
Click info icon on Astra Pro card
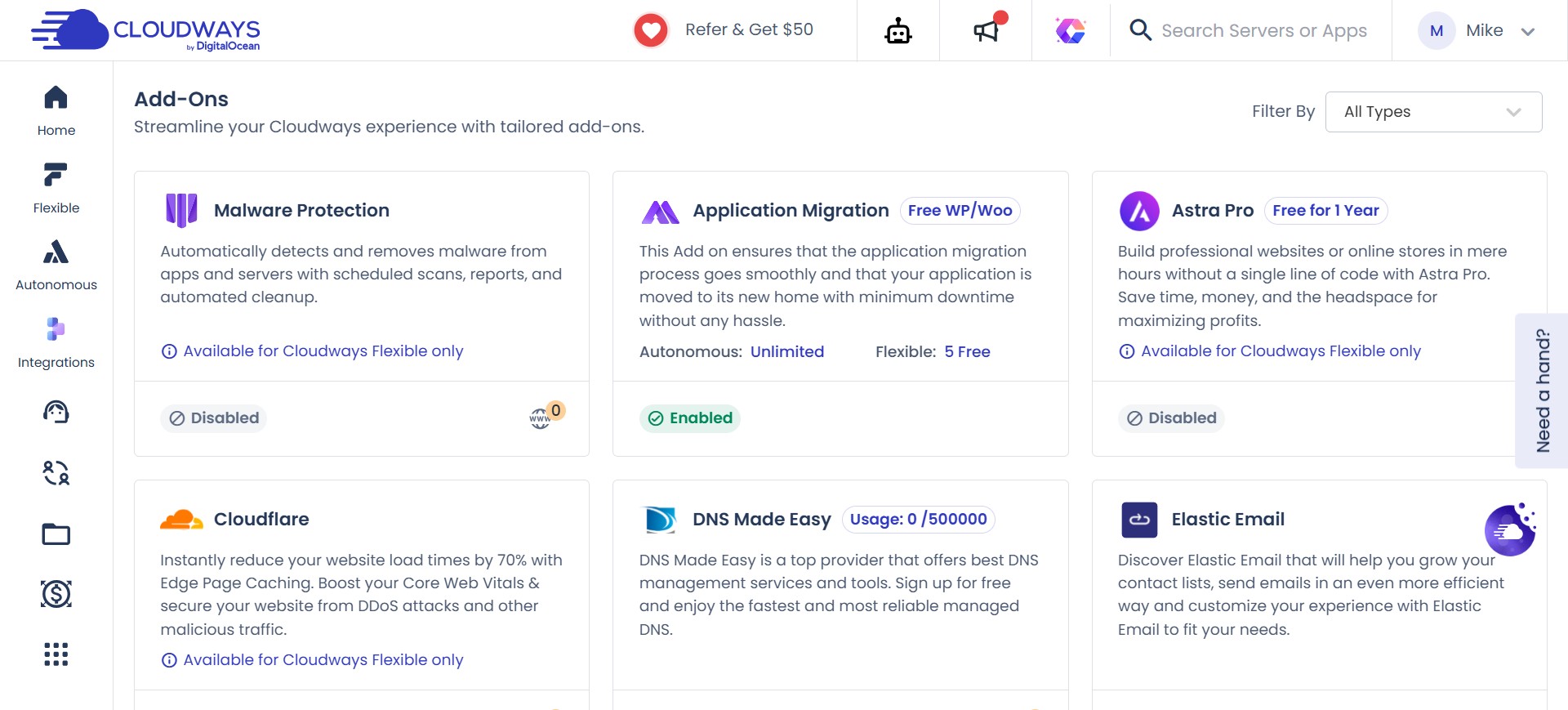[1127, 351]
